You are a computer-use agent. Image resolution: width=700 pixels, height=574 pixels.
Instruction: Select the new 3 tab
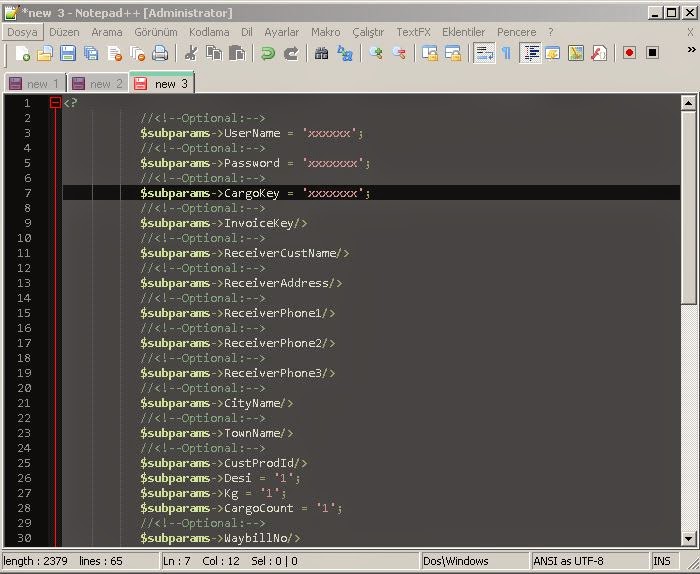(162, 83)
